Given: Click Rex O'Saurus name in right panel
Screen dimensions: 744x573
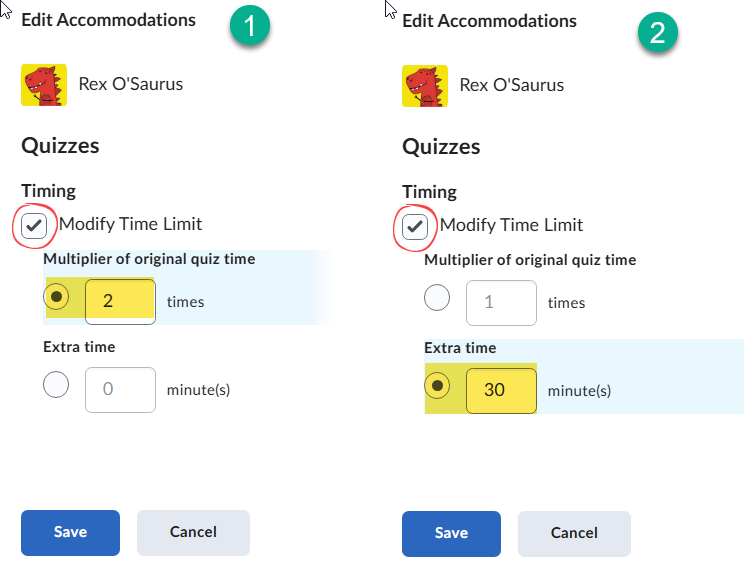Looking at the screenshot, I should pyautogui.click(x=511, y=85).
